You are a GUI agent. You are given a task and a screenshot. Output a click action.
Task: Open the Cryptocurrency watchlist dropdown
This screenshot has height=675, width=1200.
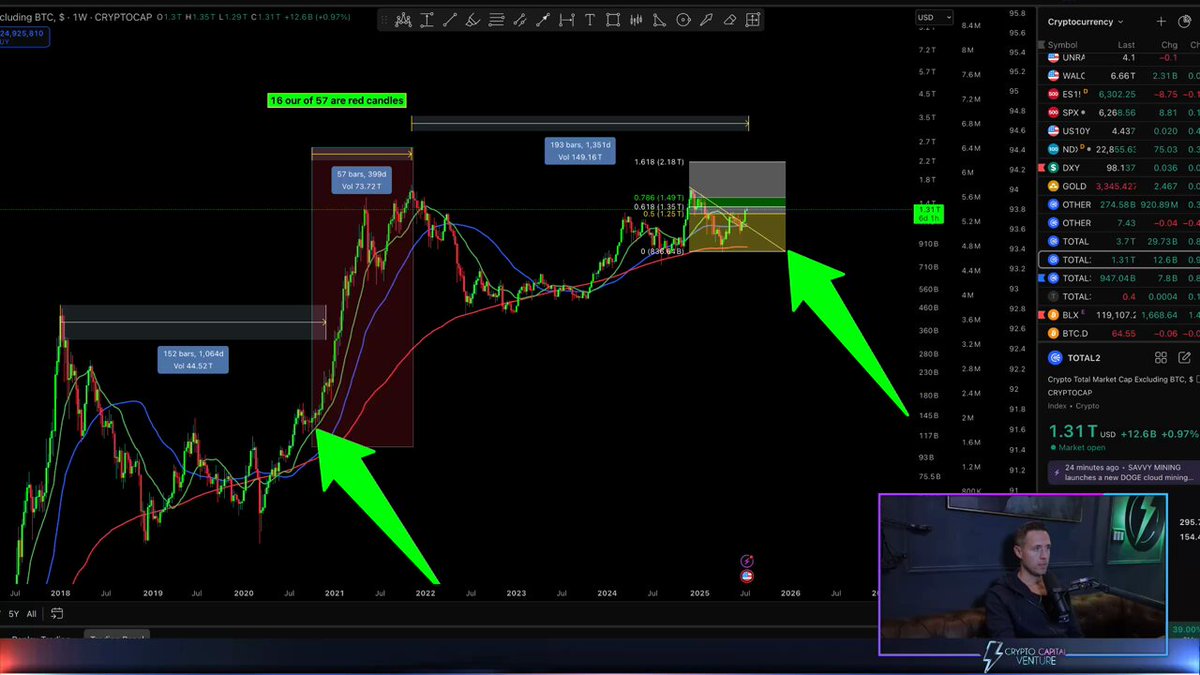[1087, 21]
